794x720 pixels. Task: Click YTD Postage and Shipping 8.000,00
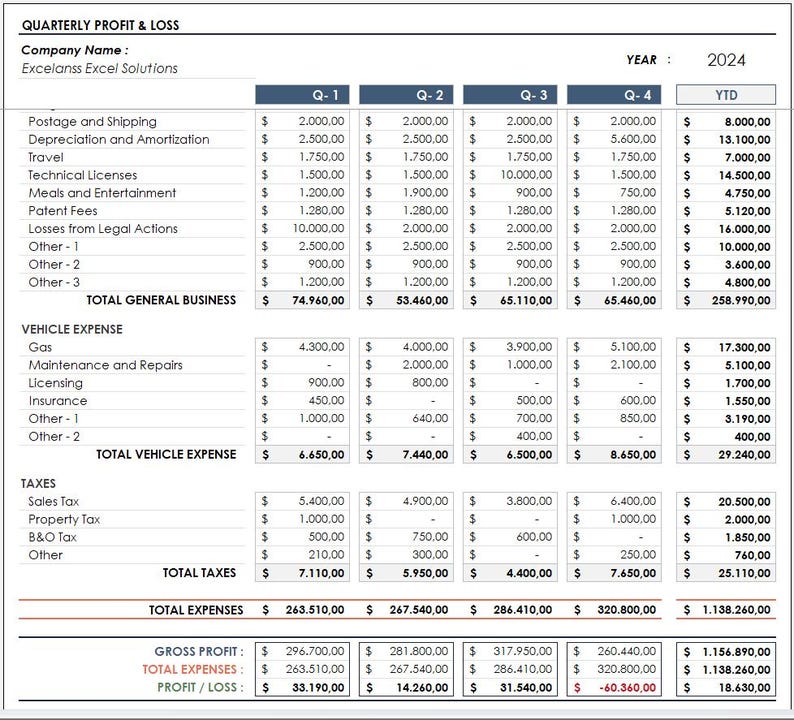pos(747,122)
